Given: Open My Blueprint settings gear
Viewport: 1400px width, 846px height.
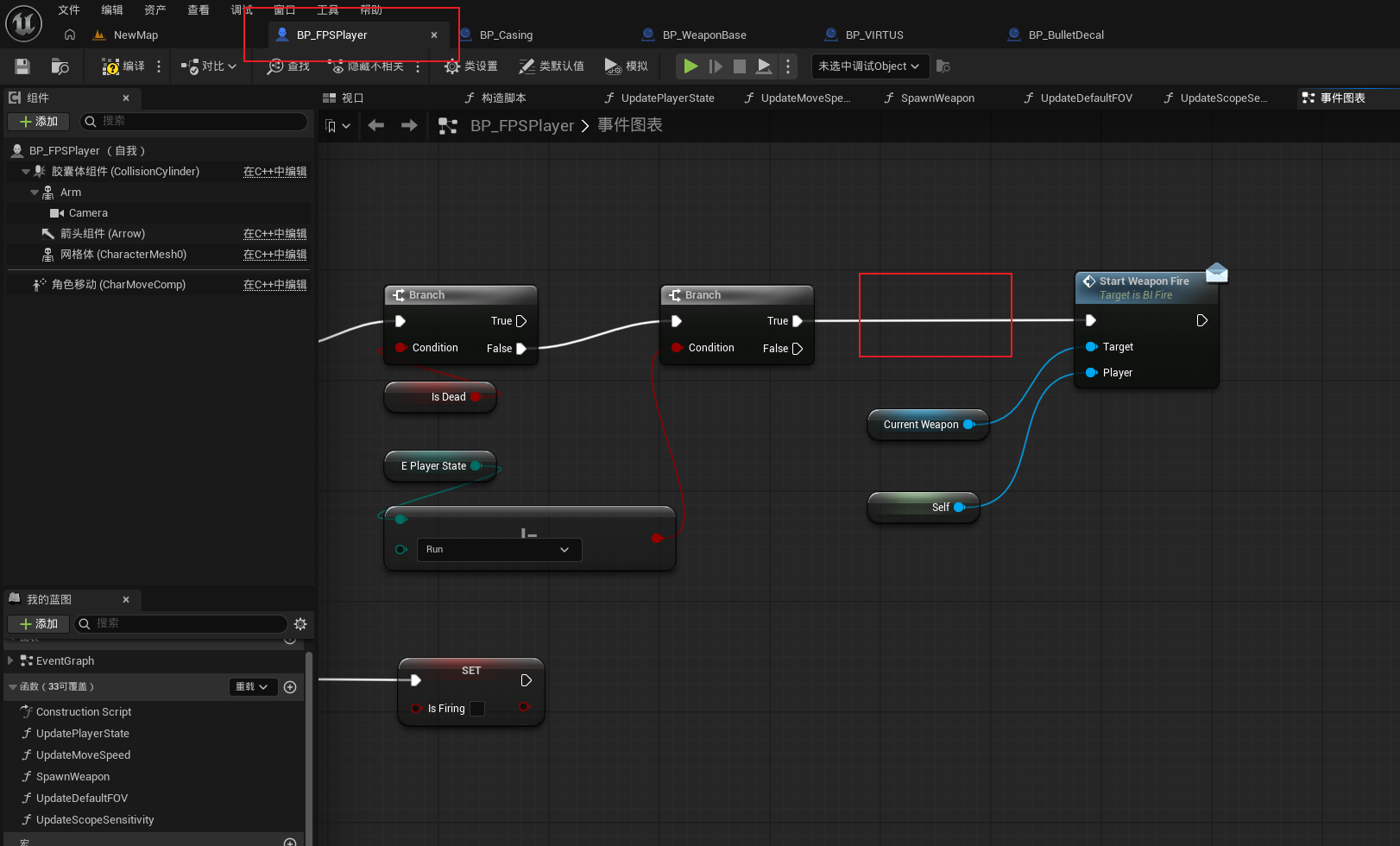Looking at the screenshot, I should pos(300,624).
